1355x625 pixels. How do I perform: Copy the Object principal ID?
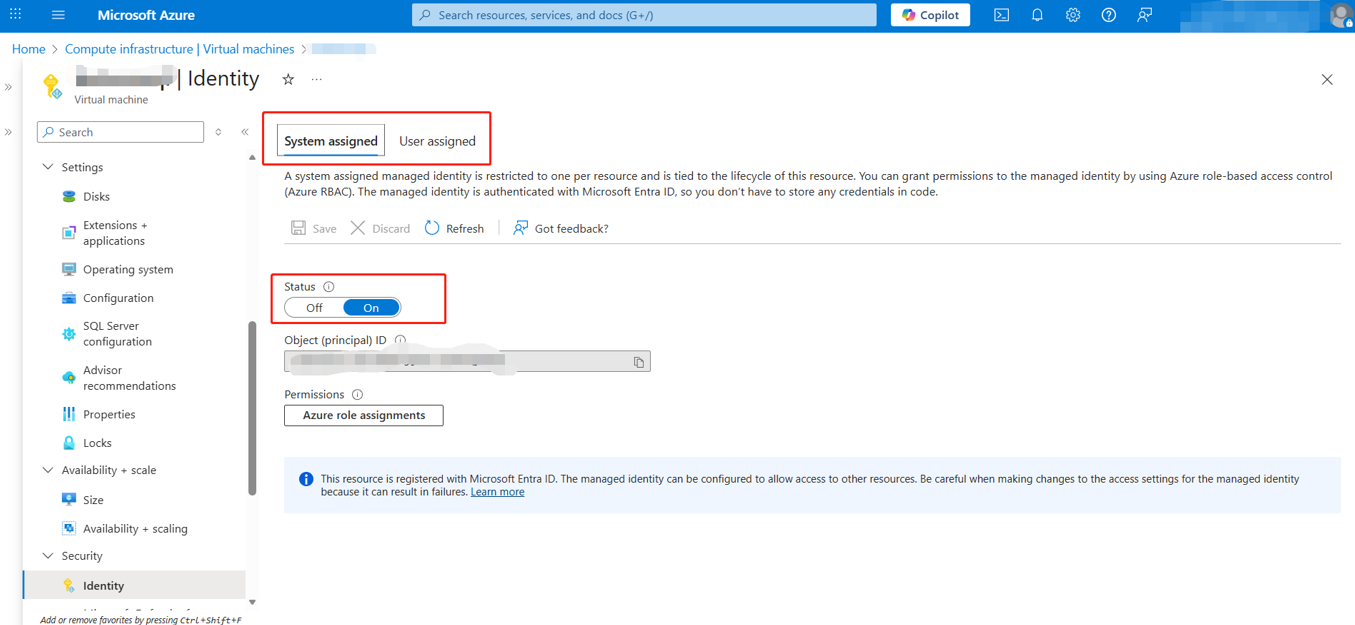click(639, 362)
